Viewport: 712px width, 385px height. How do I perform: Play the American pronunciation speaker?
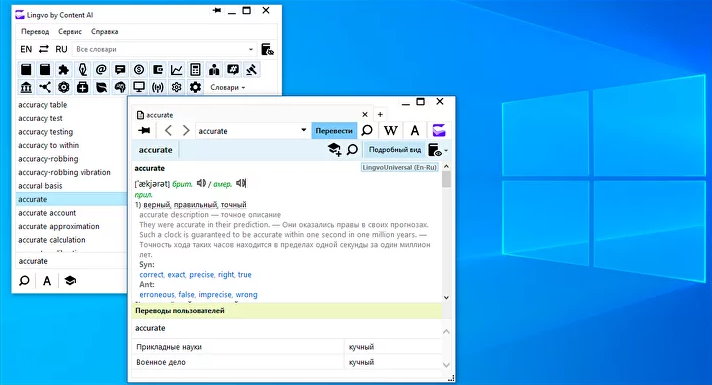click(x=241, y=183)
